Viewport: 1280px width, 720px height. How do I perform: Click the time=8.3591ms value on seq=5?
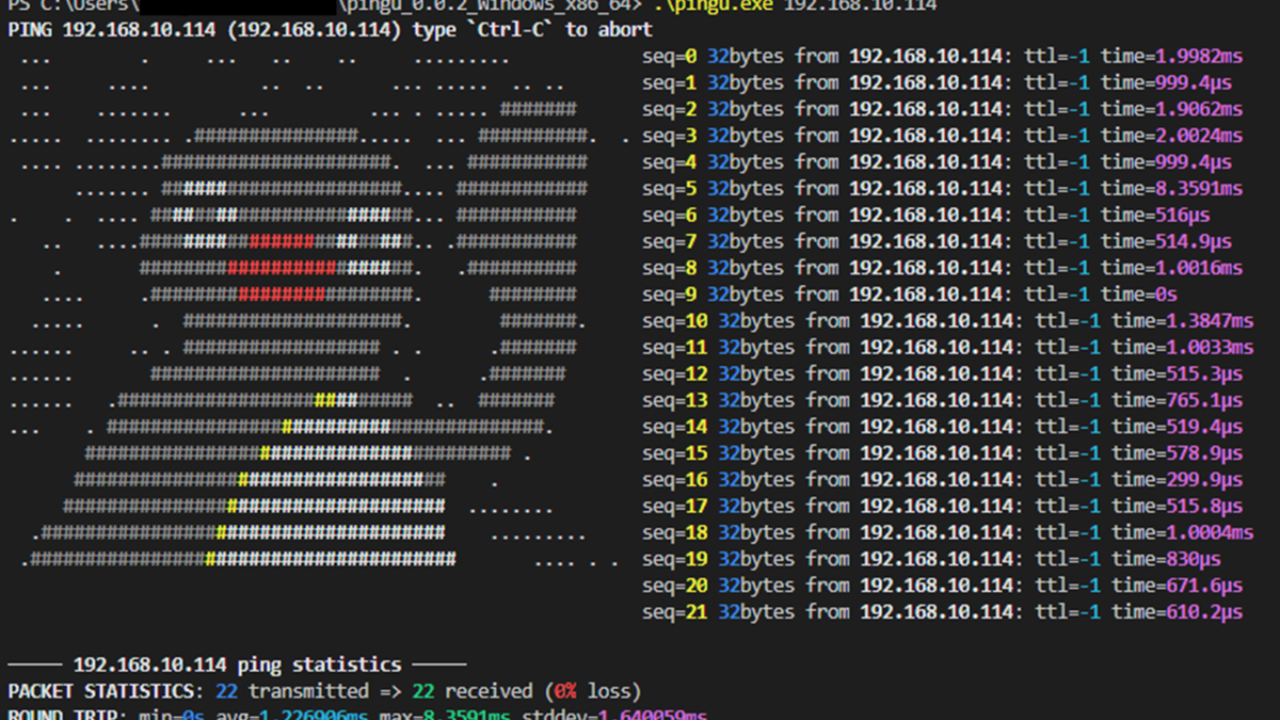[x=1171, y=188]
